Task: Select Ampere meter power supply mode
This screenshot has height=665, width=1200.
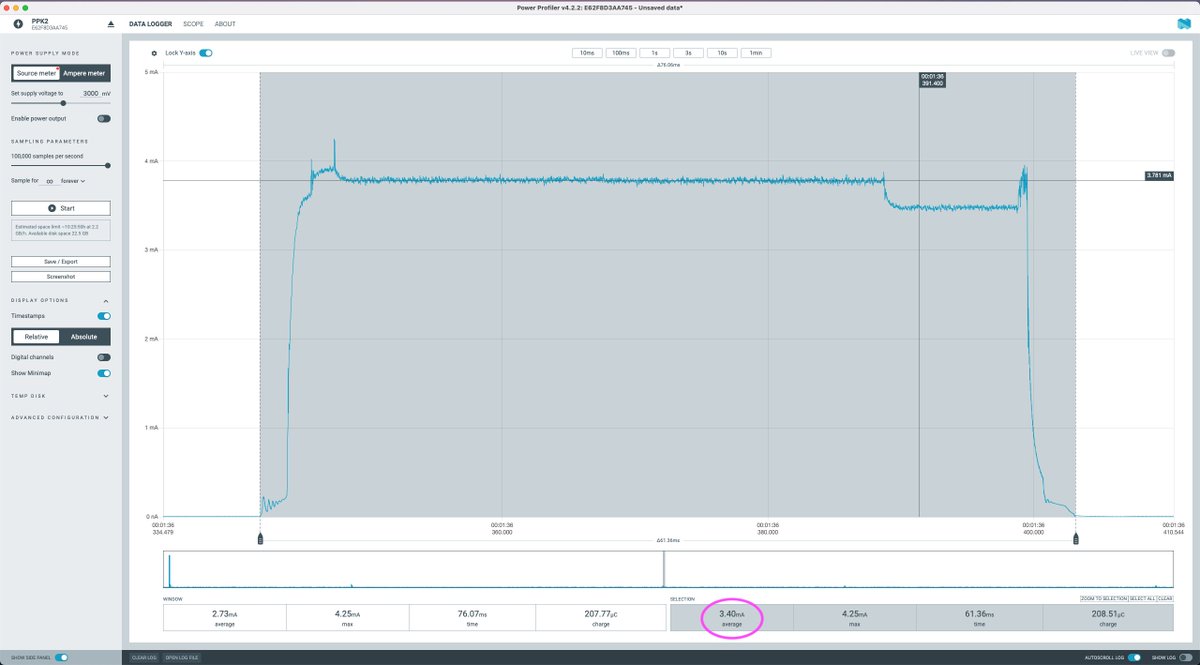Action: 85,73
